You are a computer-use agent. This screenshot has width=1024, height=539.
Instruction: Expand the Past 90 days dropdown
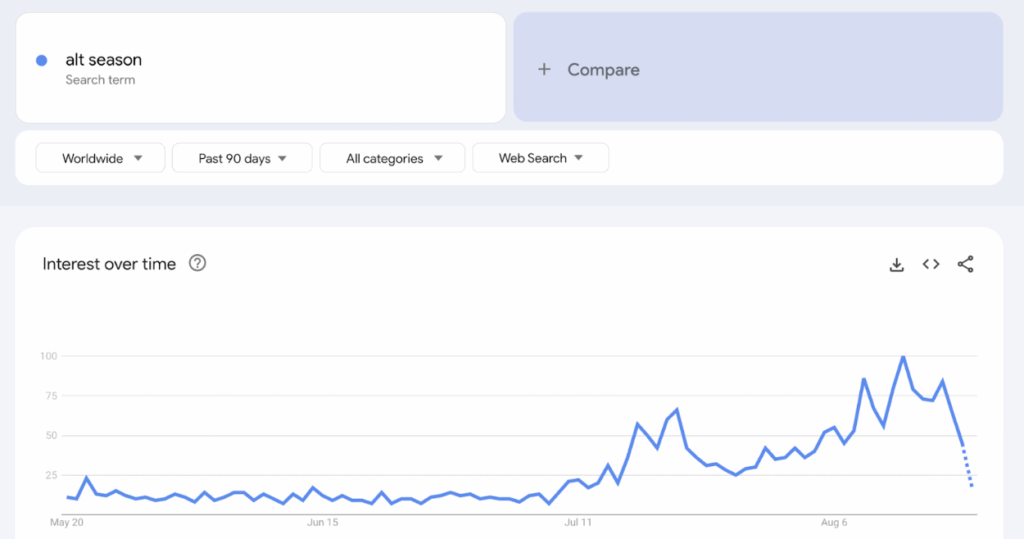tap(242, 158)
